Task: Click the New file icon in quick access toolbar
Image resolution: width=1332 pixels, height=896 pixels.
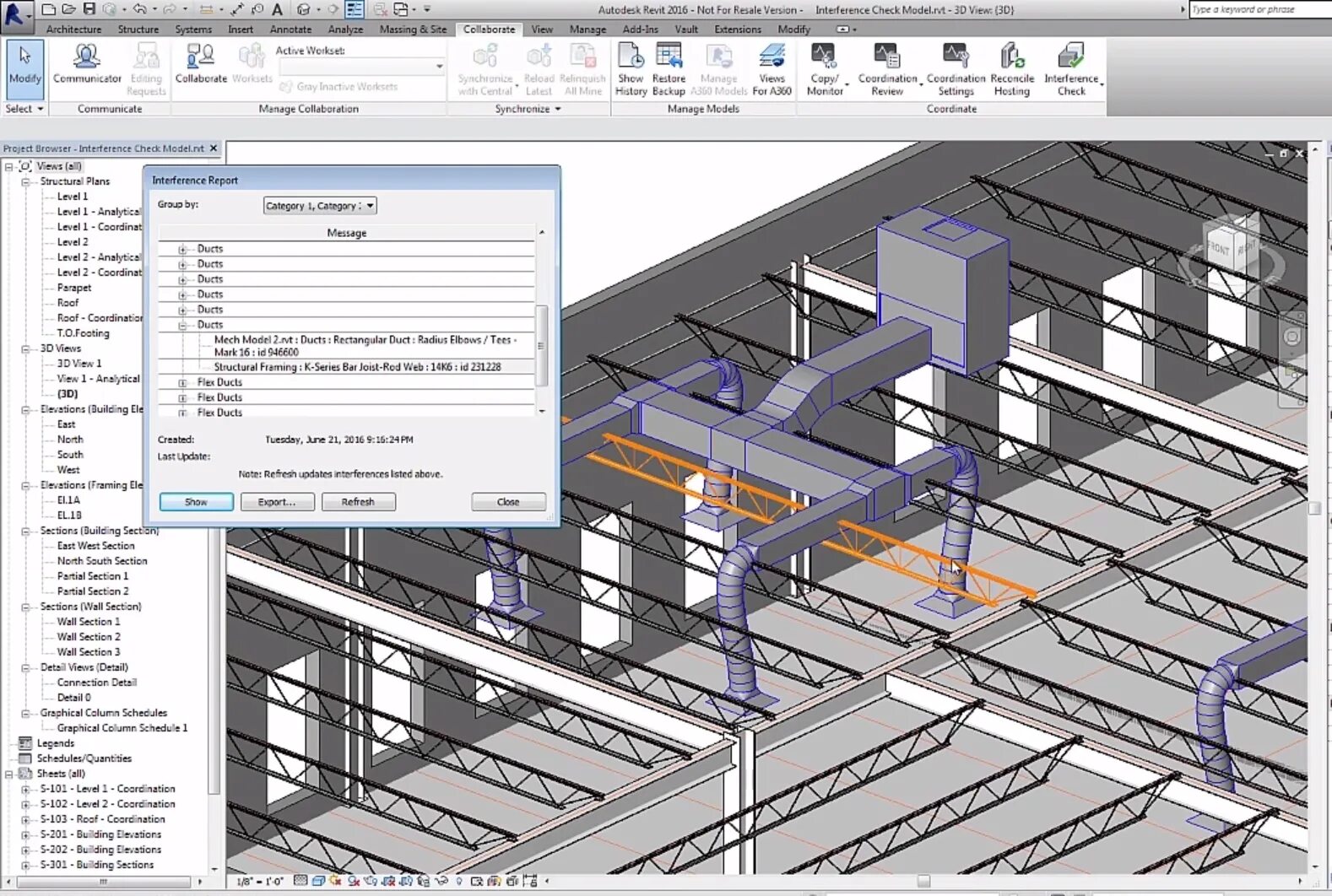Action: tap(48, 9)
